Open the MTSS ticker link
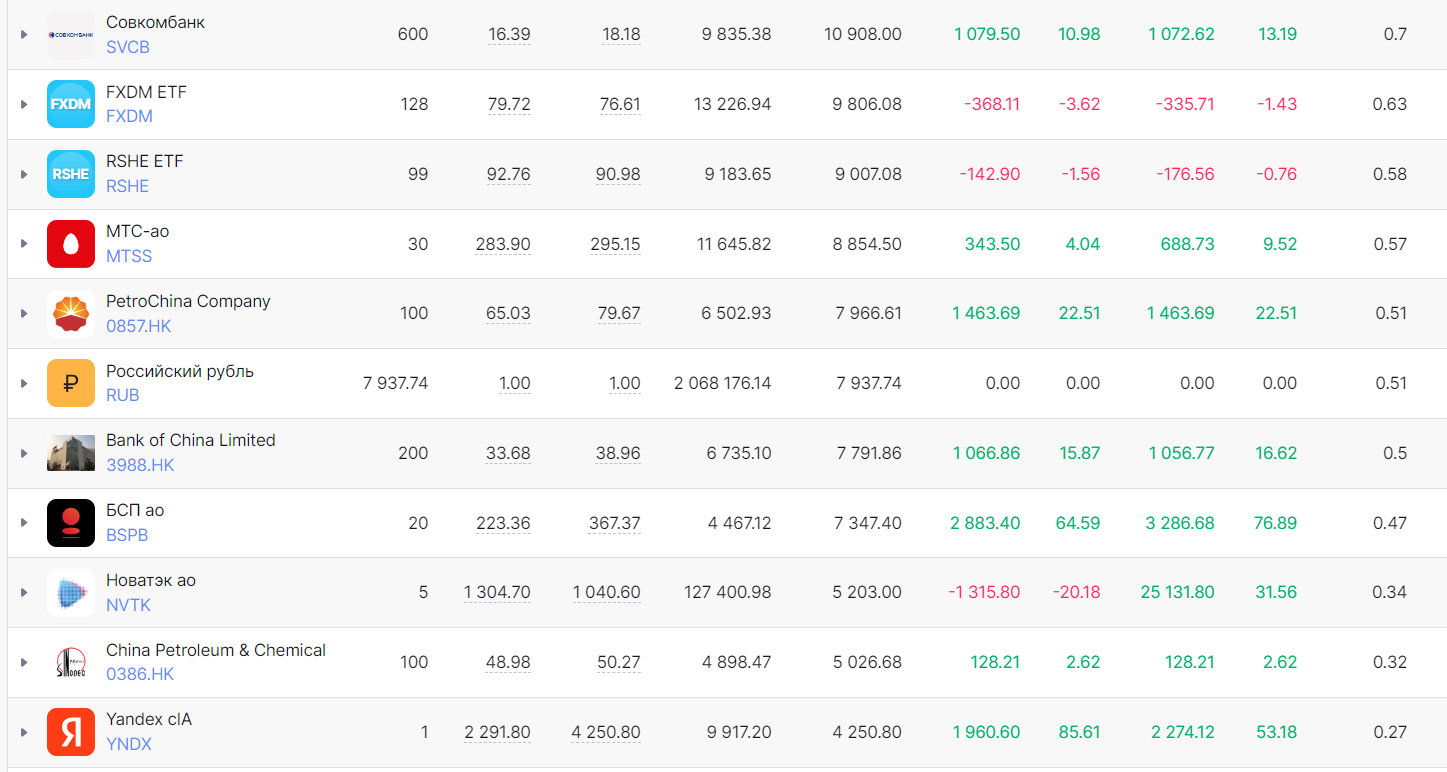1447x772 pixels. (129, 256)
